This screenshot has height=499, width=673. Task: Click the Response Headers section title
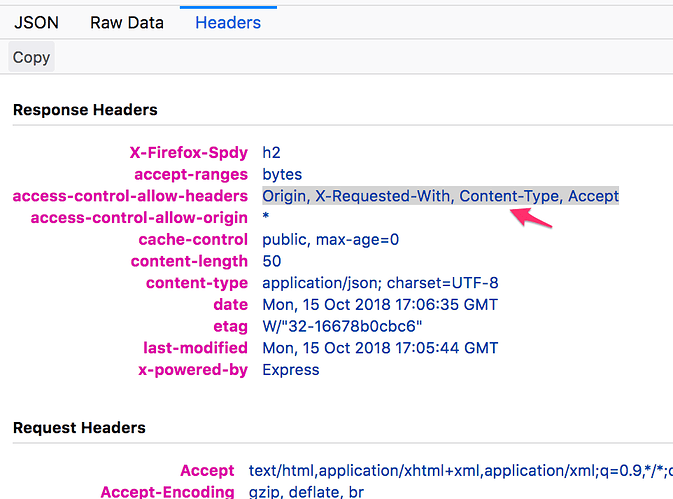coord(85,109)
